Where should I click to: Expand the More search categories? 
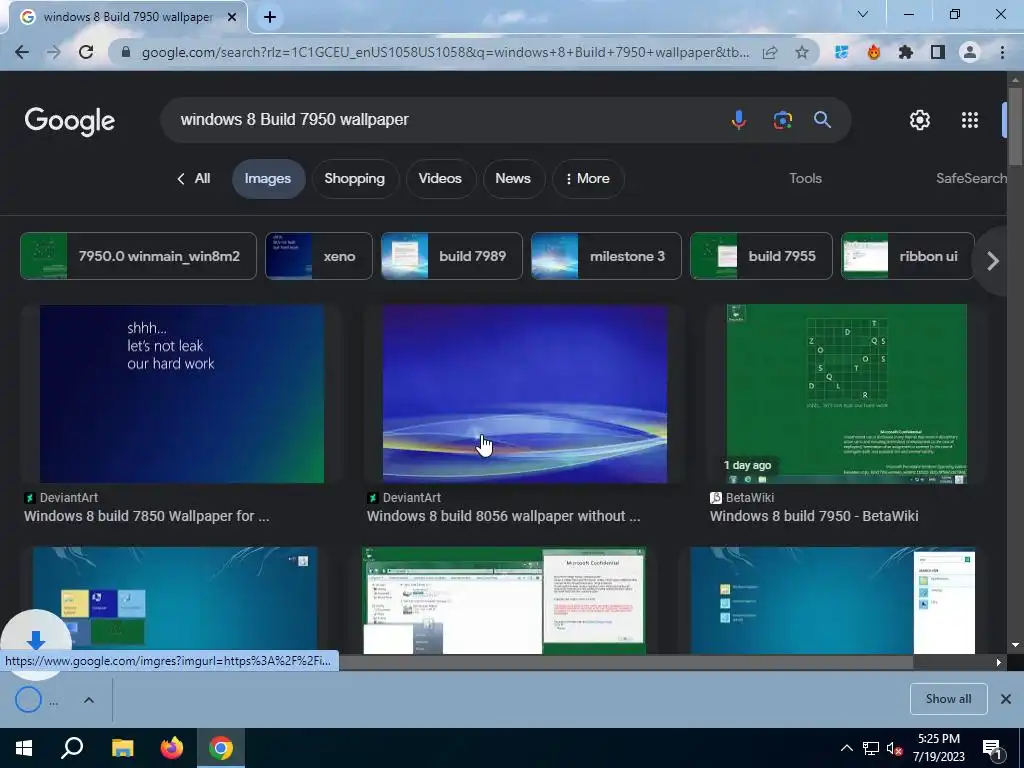[x=588, y=178]
